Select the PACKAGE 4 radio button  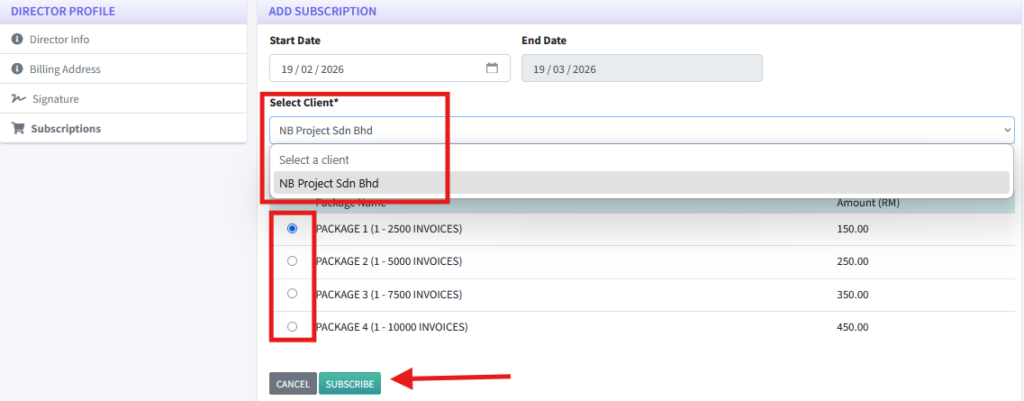292,327
